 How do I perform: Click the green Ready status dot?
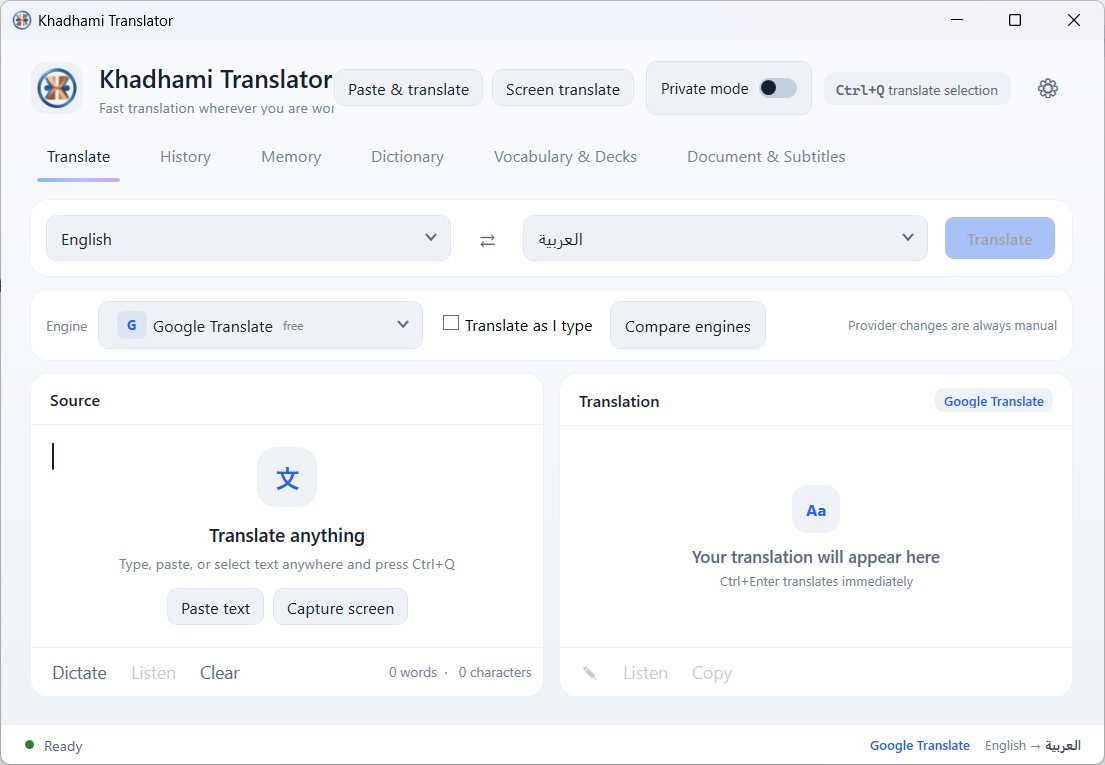click(30, 745)
